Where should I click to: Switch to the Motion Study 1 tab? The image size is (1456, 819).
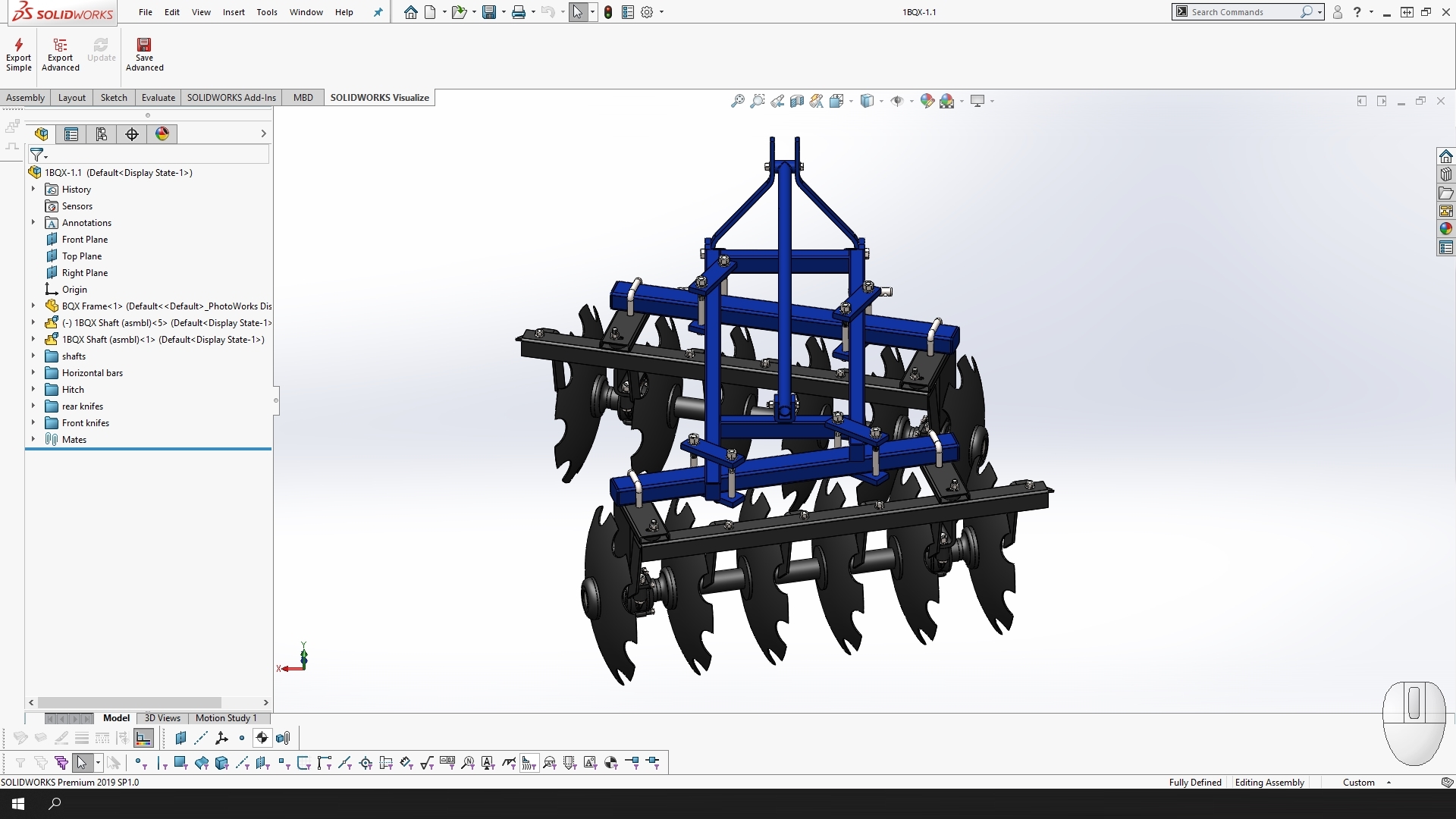[x=225, y=718]
